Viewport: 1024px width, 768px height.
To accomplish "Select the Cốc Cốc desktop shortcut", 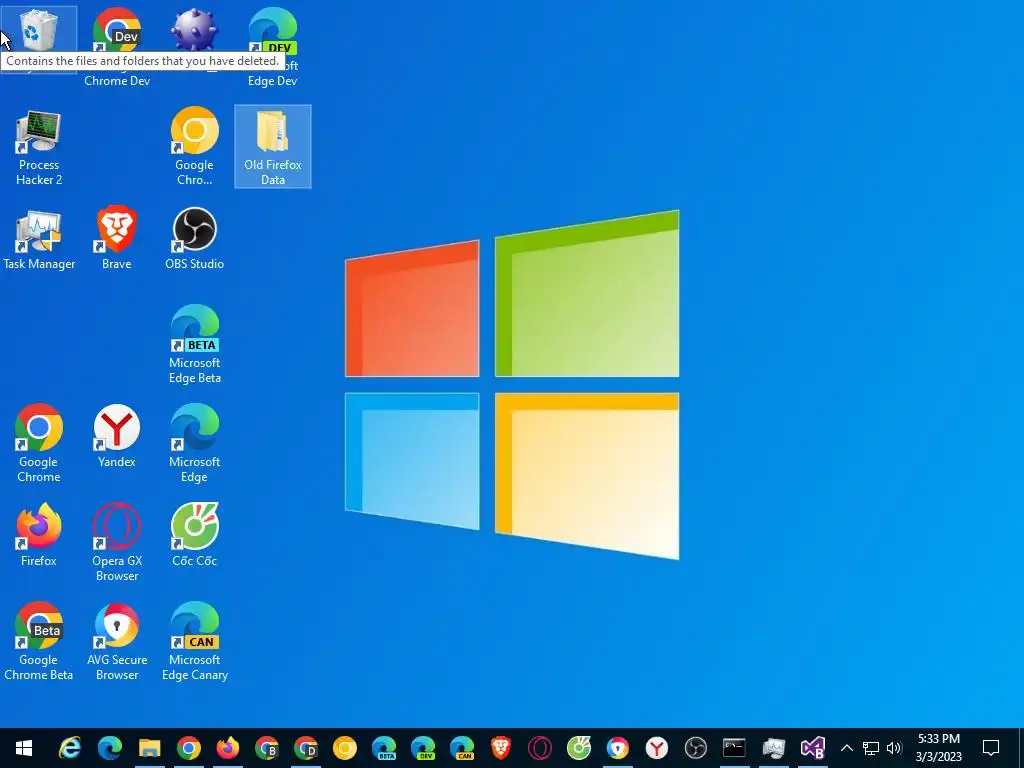I will pyautogui.click(x=194, y=536).
